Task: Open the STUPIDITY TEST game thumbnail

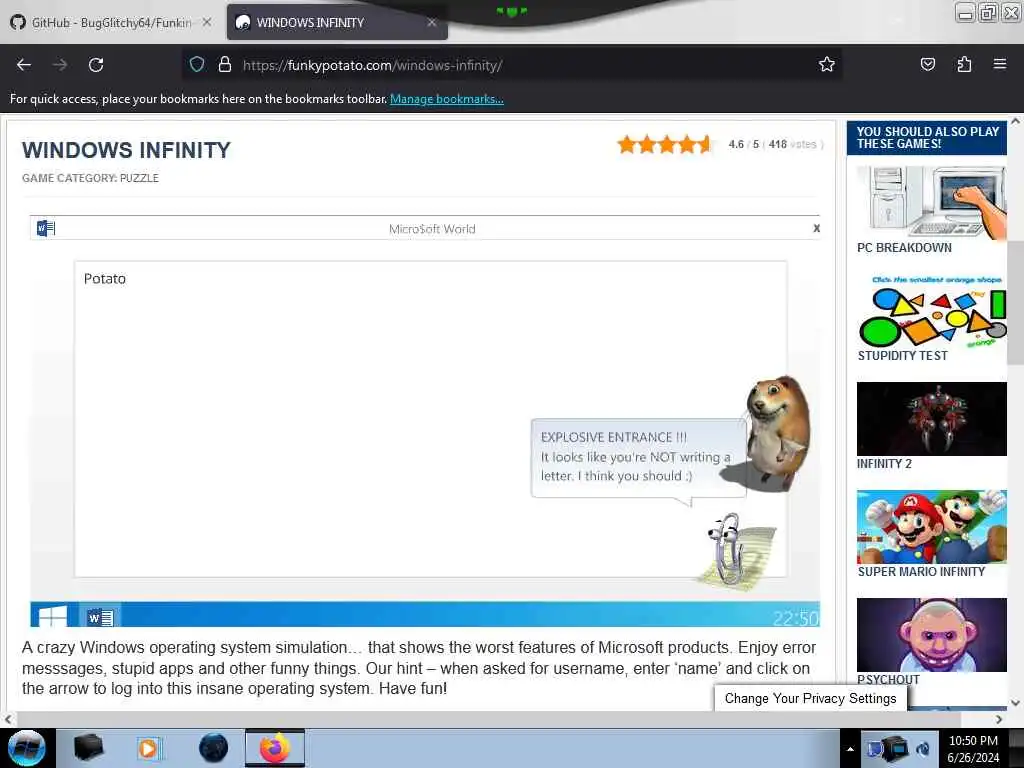Action: [931, 311]
